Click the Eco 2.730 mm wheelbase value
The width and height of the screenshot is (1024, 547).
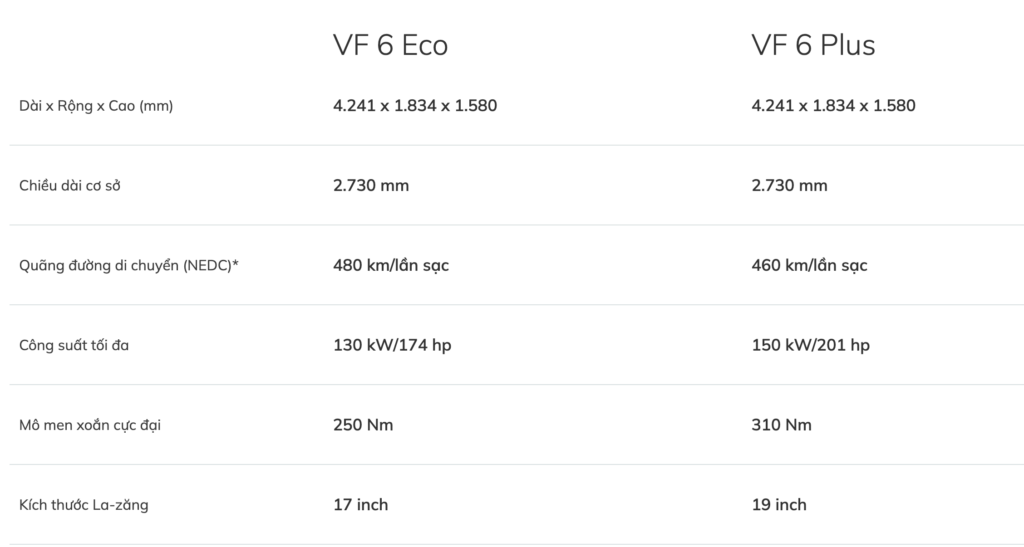(x=371, y=185)
